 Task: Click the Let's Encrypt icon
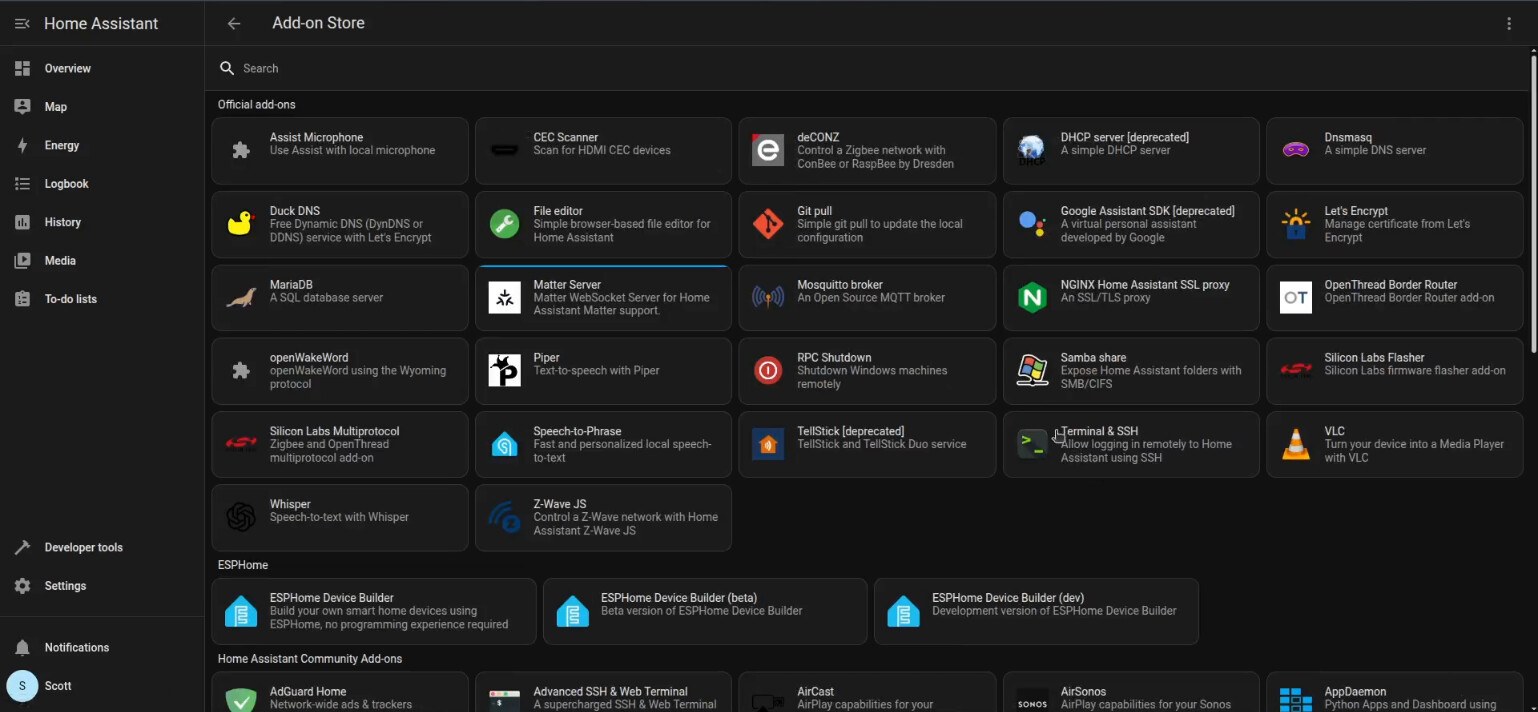1296,224
